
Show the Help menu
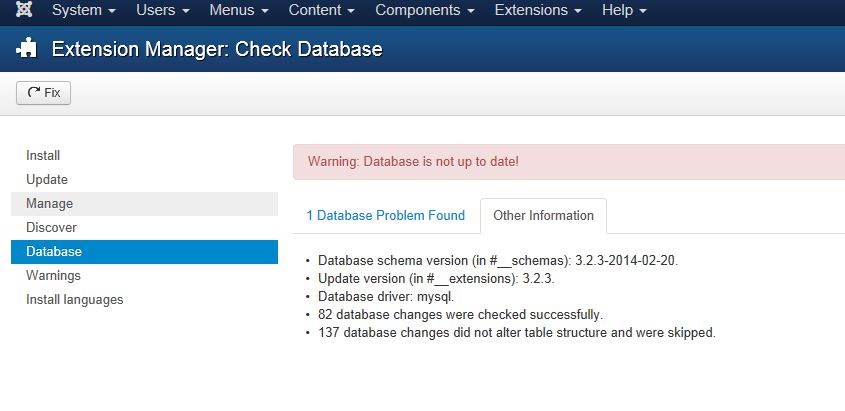point(624,11)
